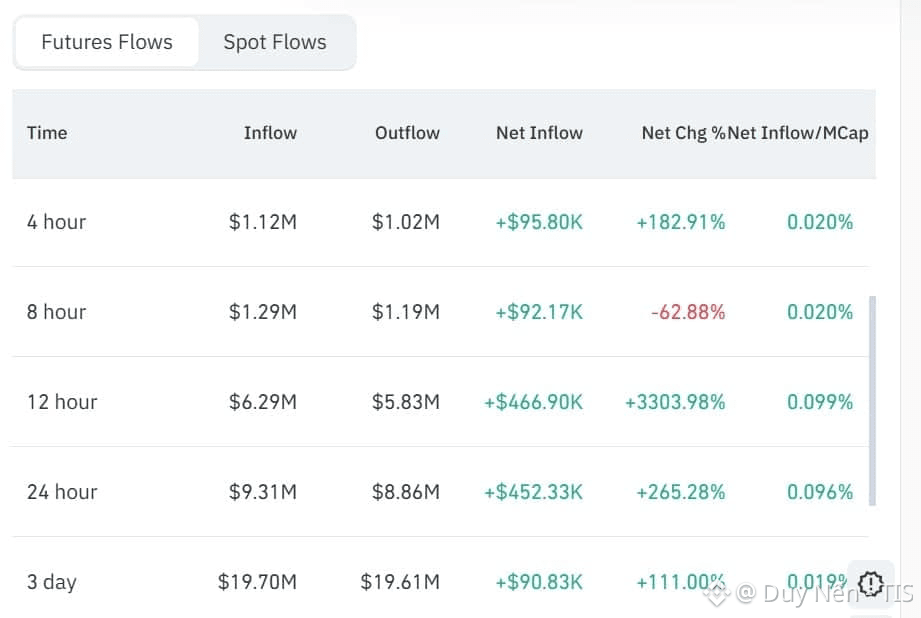Click the +$466.90K net inflow value

tap(533, 402)
